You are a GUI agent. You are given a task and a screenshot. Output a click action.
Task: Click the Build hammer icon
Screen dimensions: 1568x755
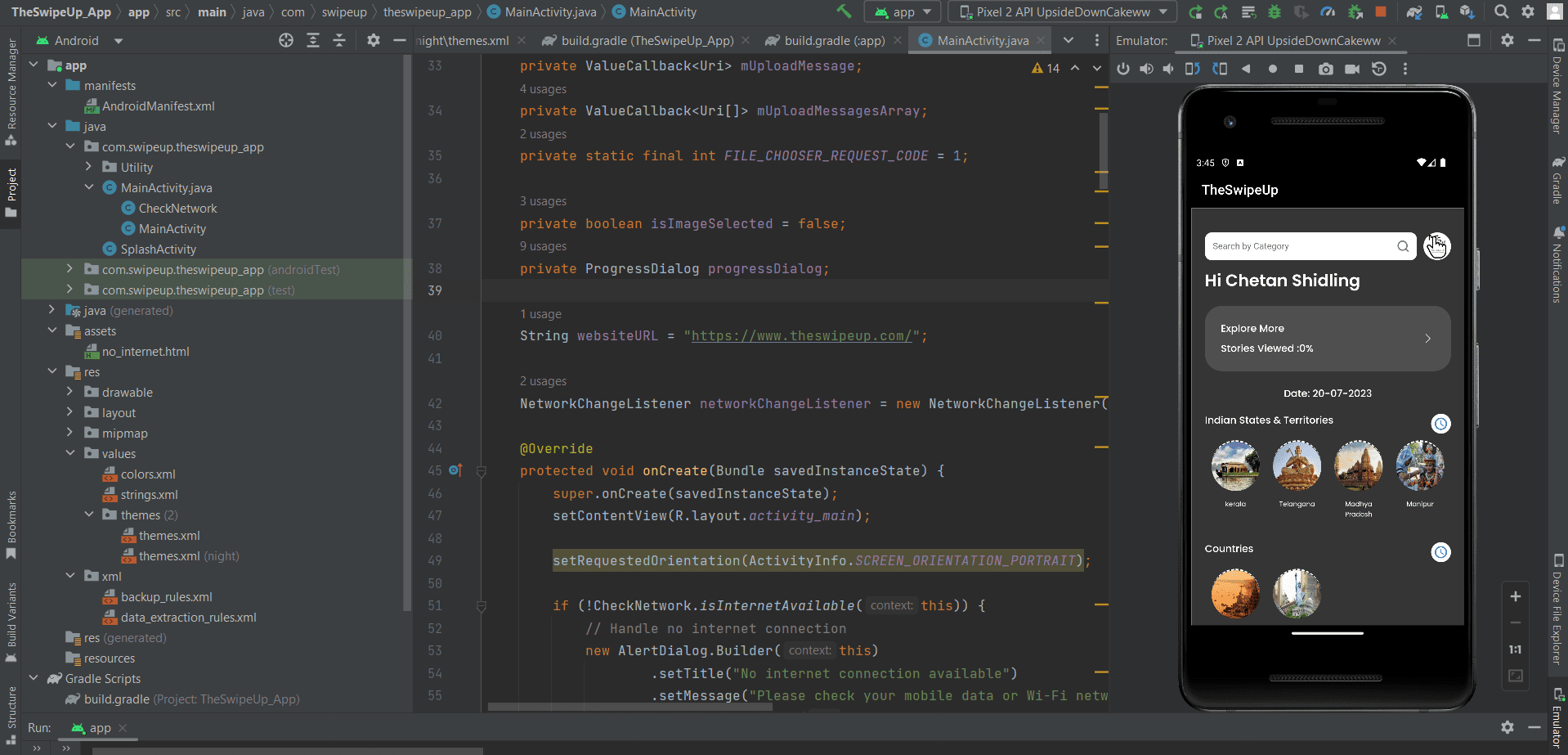(x=844, y=11)
